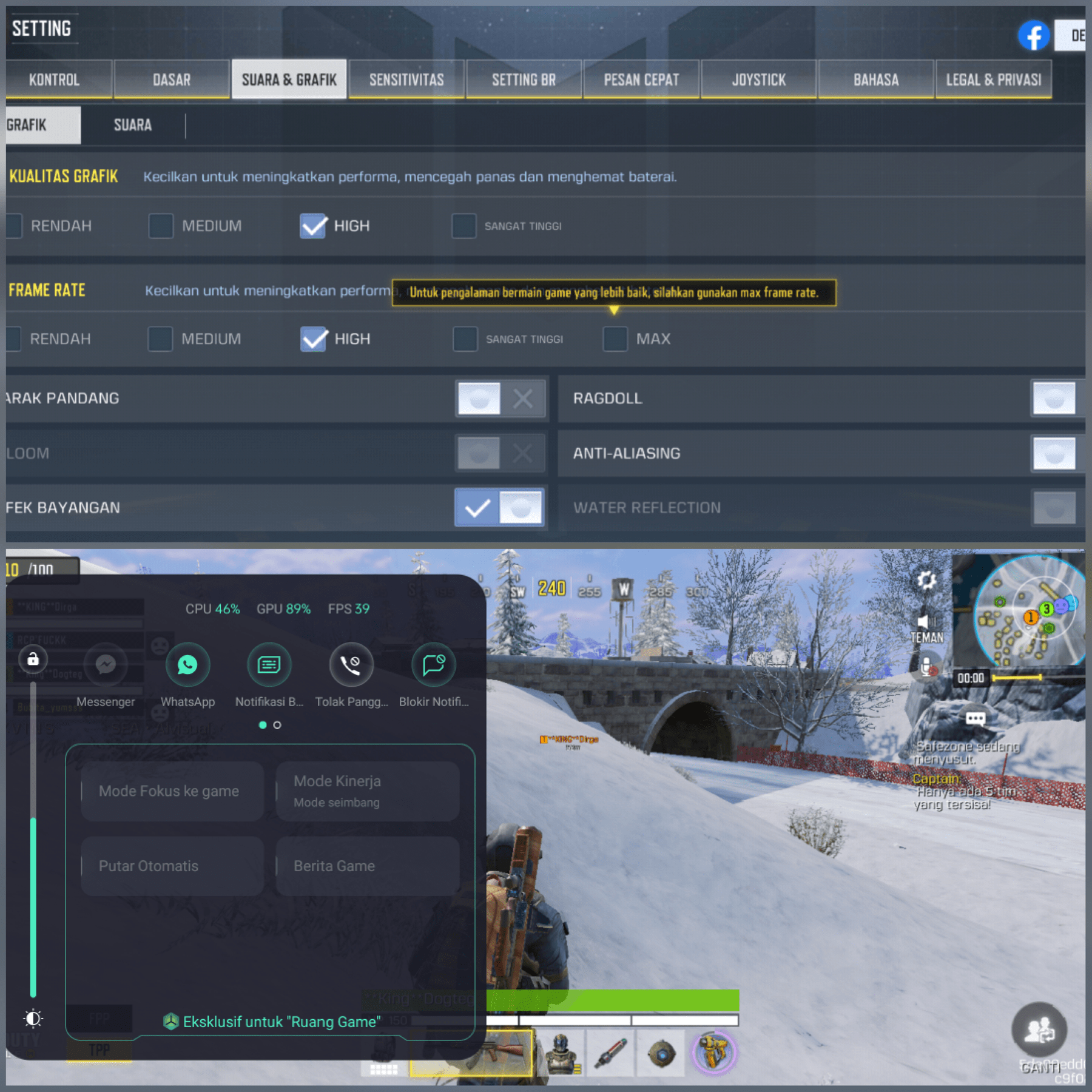Open the in-game chat bubble icon
The height and width of the screenshot is (1092, 1092).
(x=975, y=719)
